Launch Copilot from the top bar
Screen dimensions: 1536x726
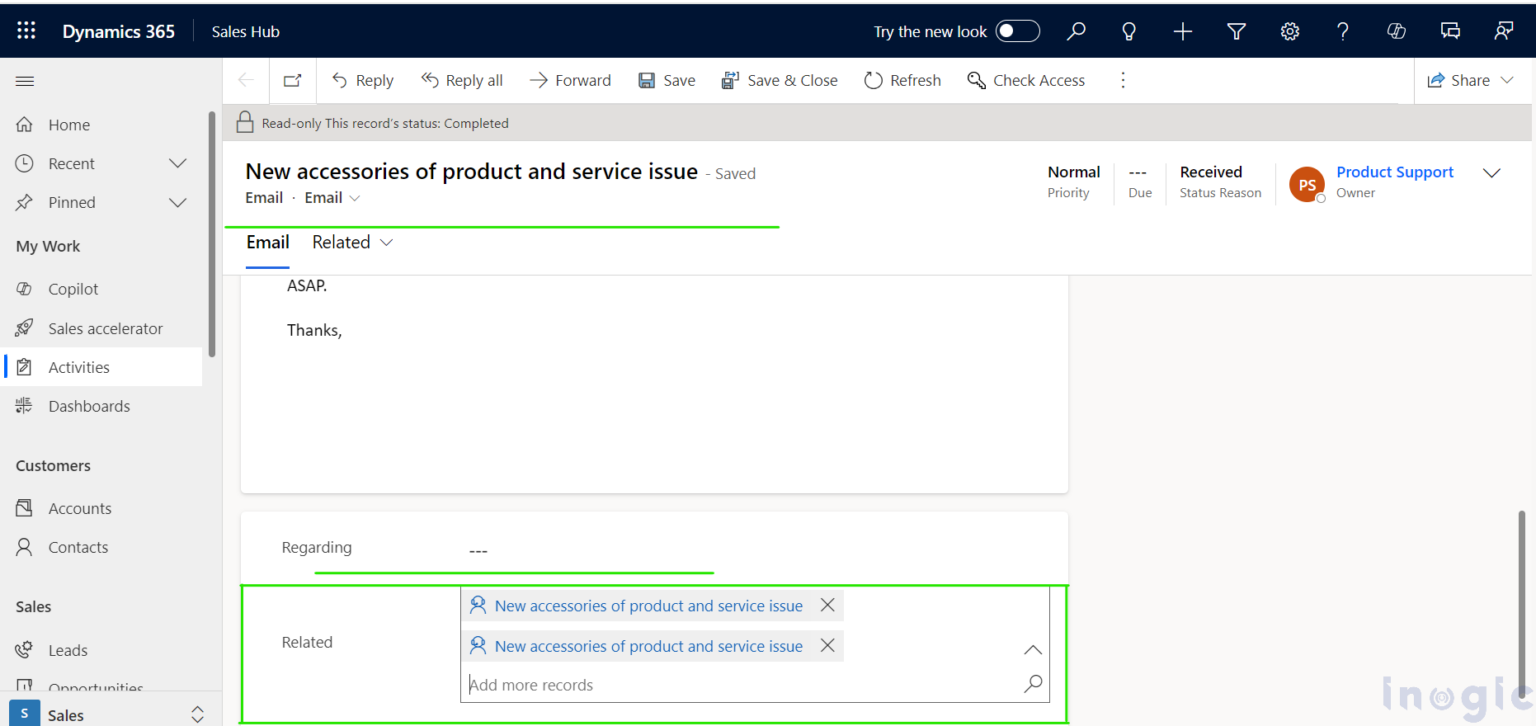click(1396, 31)
